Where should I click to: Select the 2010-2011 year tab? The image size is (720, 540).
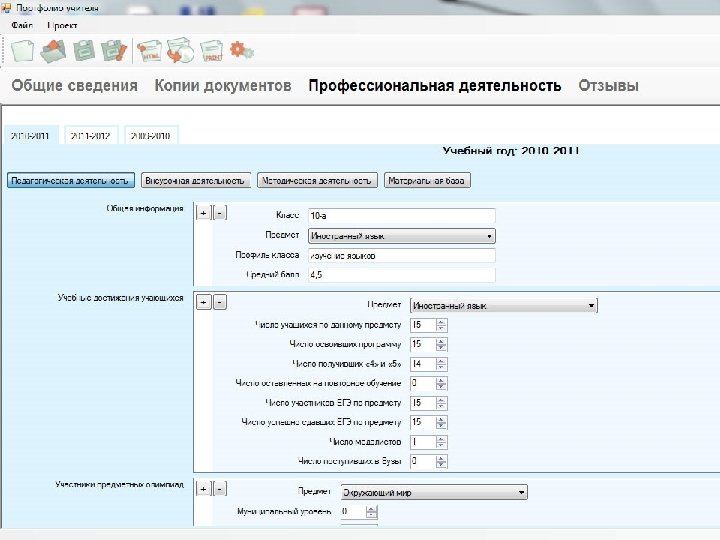click(x=30, y=135)
